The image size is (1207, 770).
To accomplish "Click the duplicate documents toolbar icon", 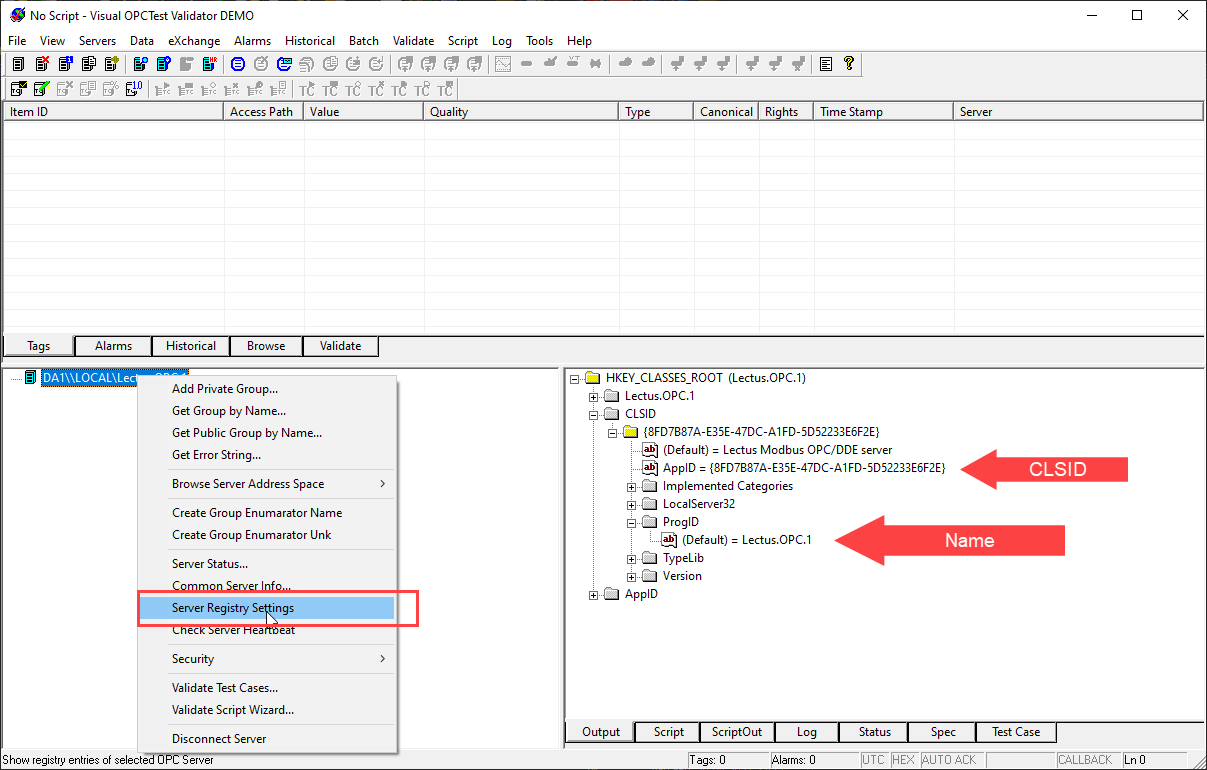I will tap(88, 64).
